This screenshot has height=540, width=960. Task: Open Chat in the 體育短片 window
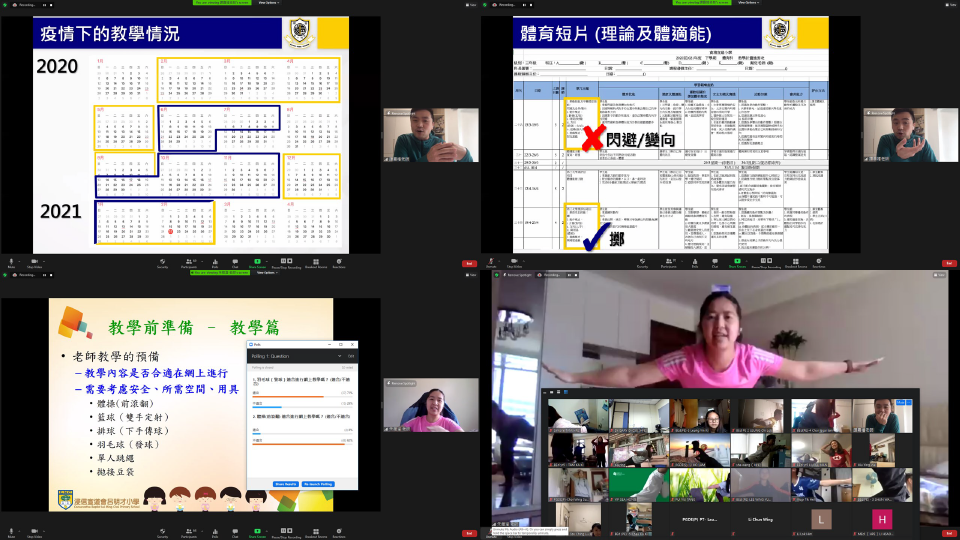(x=715, y=263)
